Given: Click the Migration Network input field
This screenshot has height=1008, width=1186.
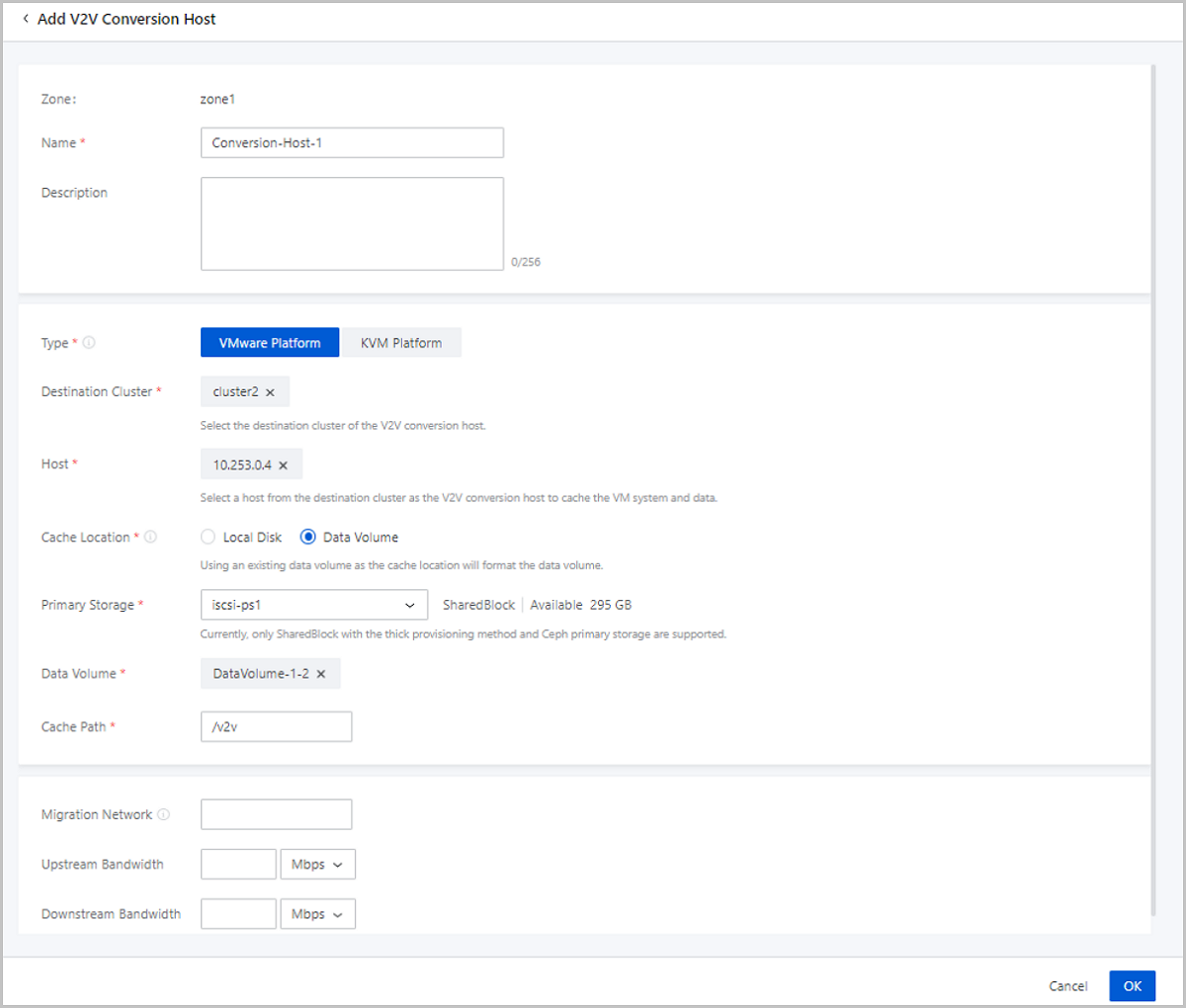Looking at the screenshot, I should 276,814.
